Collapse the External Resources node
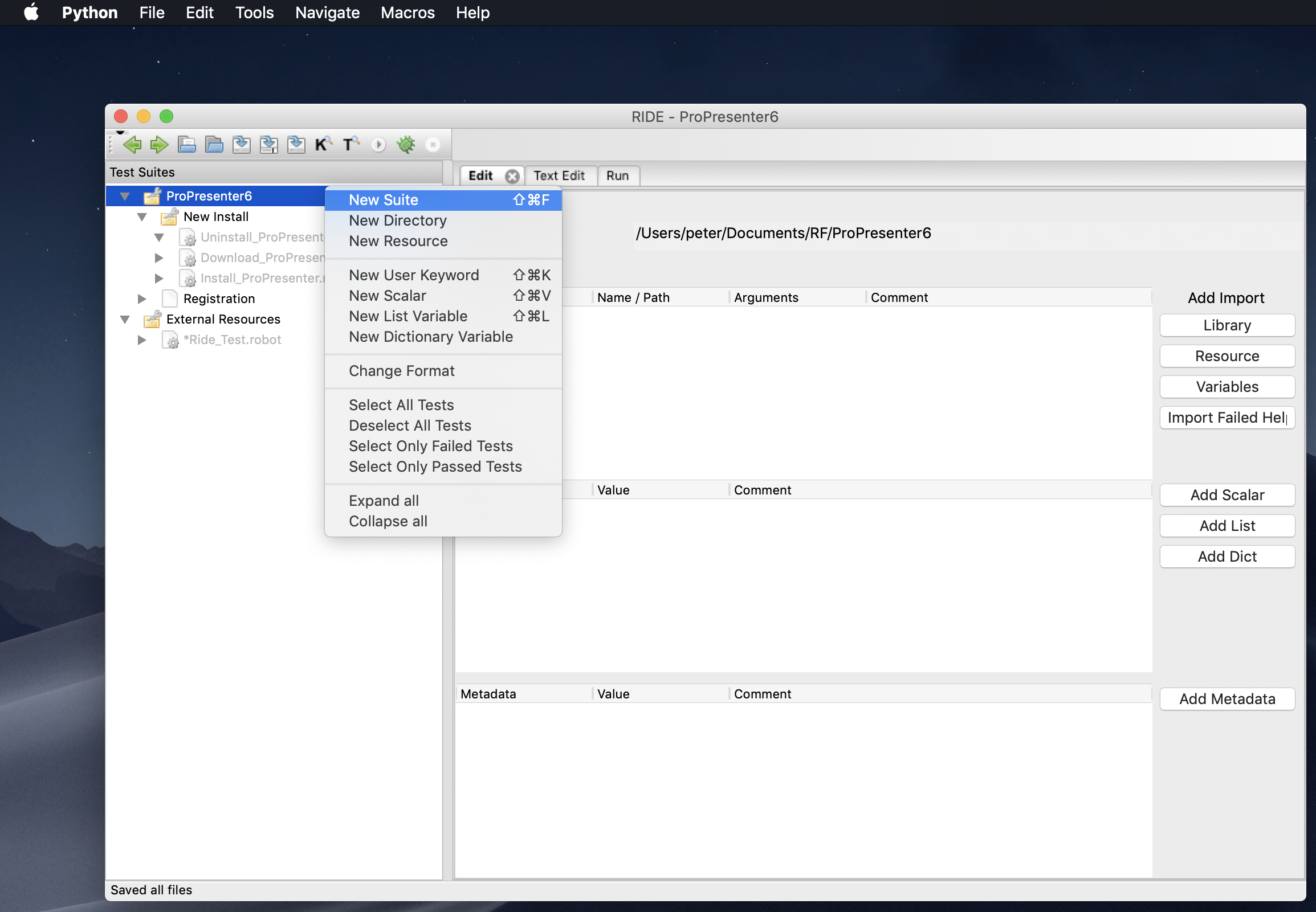1316x912 pixels. pyautogui.click(x=125, y=319)
